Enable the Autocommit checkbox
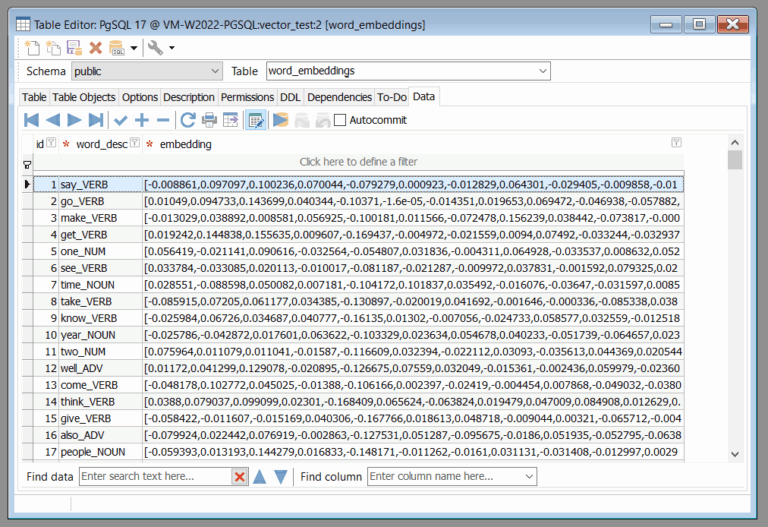 click(x=340, y=120)
